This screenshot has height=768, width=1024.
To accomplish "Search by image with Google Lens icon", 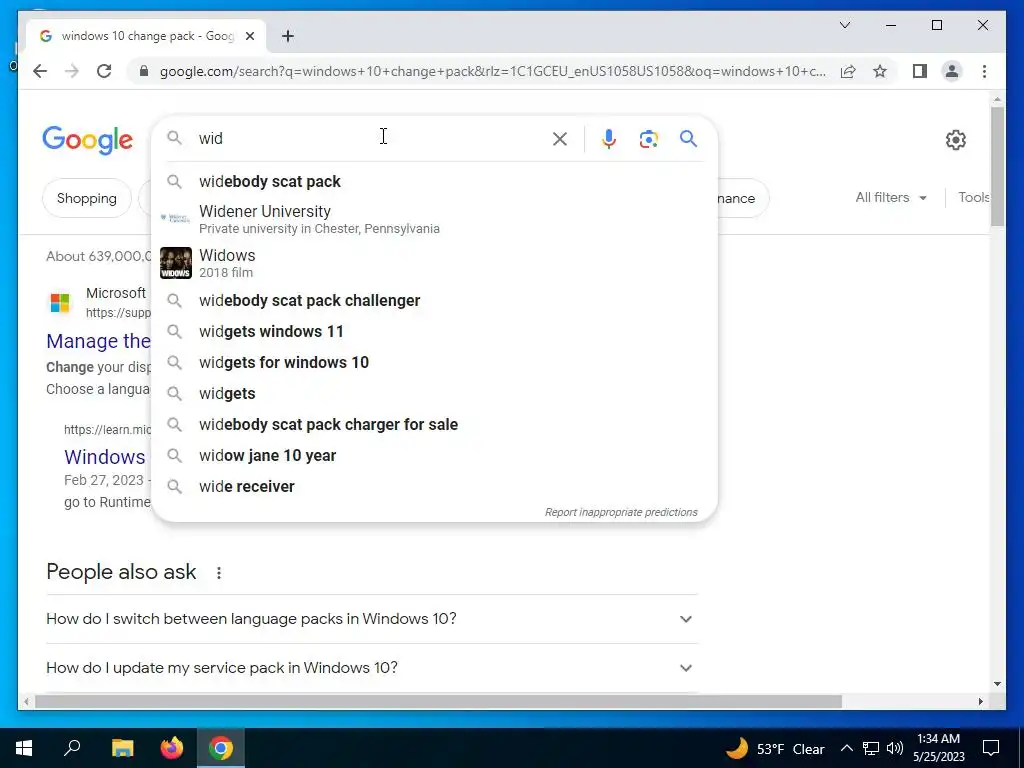I will point(648,138).
